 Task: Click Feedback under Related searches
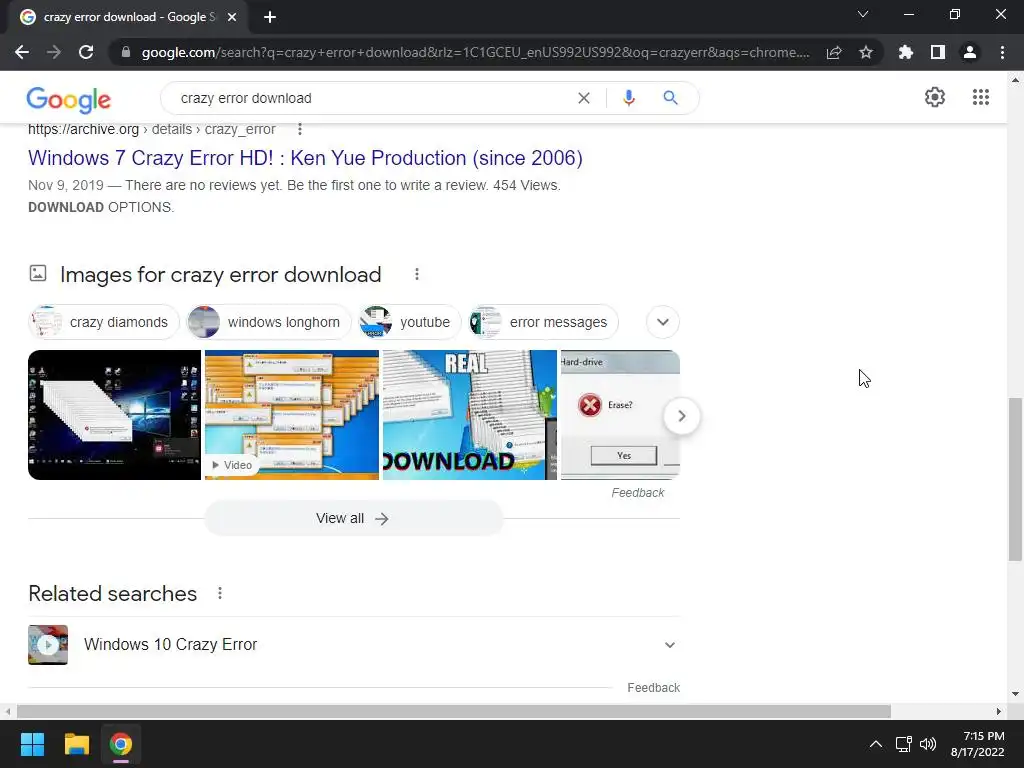point(653,688)
